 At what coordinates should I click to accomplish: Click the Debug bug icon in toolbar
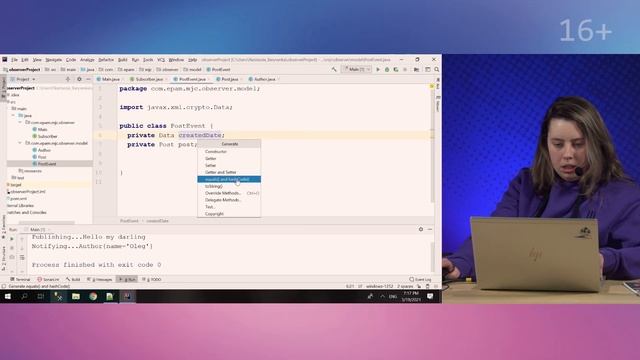pyautogui.click(x=387, y=70)
